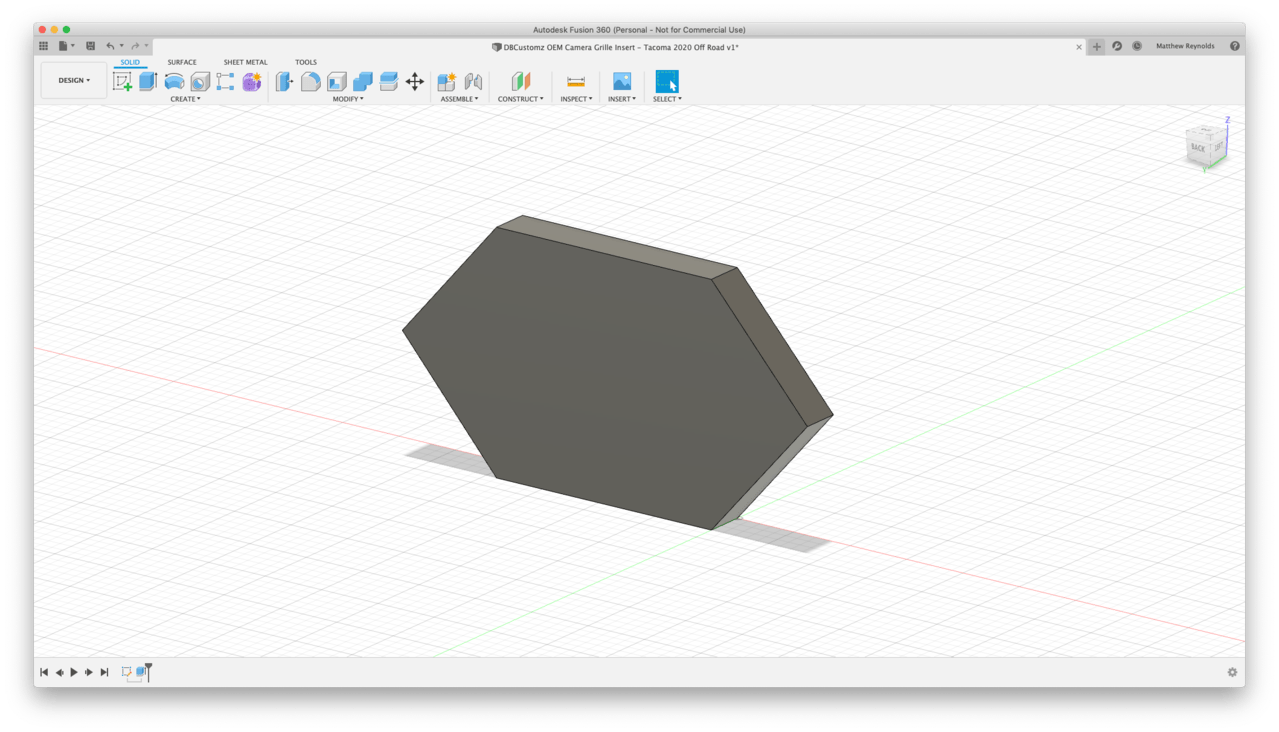
Task: Expand the Construct menu
Action: (x=521, y=99)
